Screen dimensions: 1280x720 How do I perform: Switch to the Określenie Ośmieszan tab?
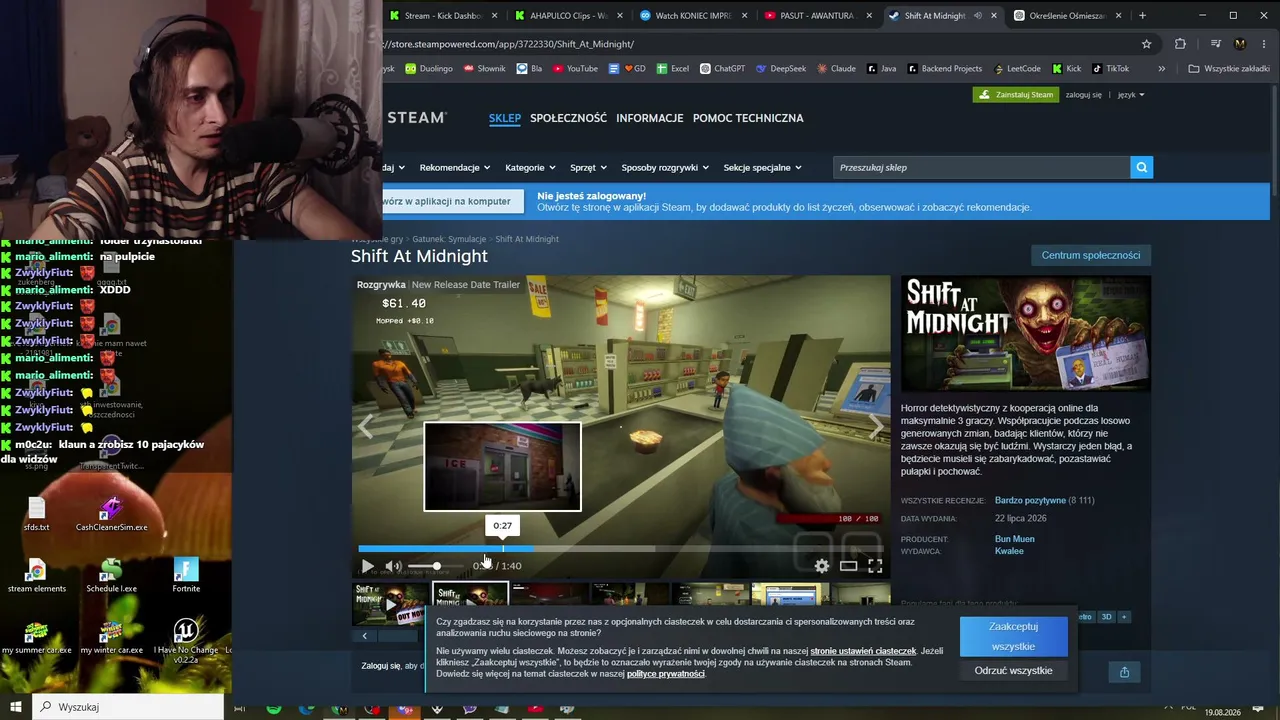tap(1066, 16)
